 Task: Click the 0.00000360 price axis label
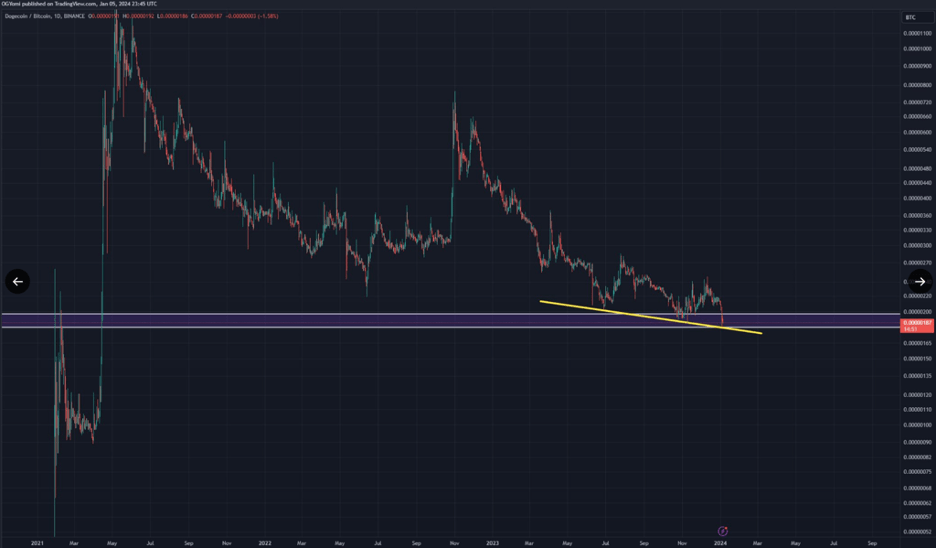[x=917, y=215]
